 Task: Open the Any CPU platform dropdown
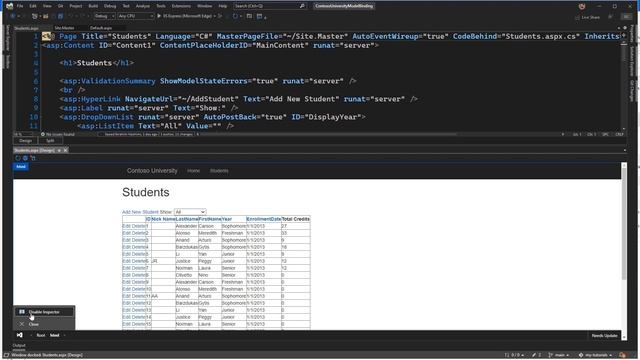(x=136, y=16)
